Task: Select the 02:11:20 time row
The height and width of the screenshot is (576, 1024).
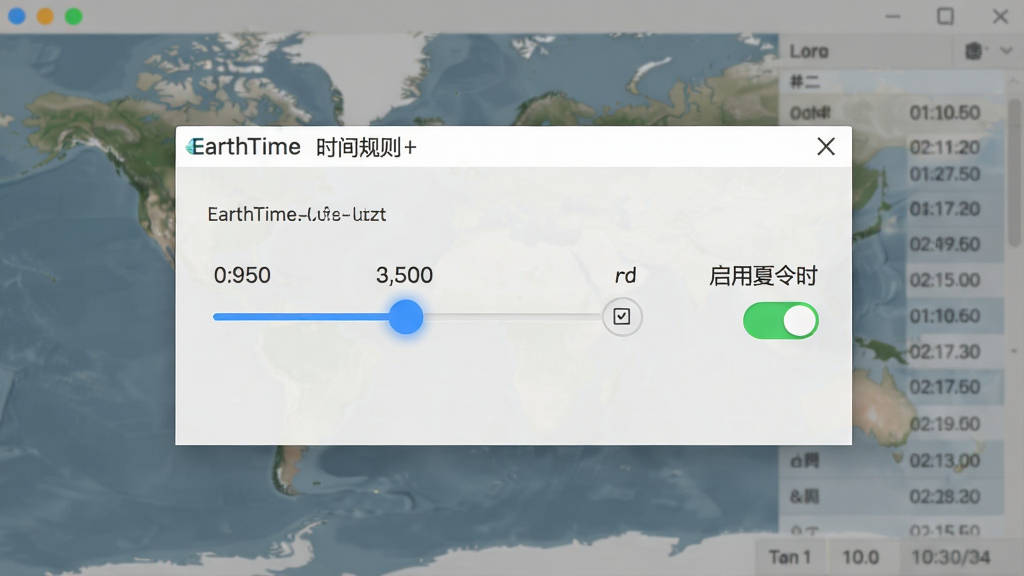Action: 944,148
